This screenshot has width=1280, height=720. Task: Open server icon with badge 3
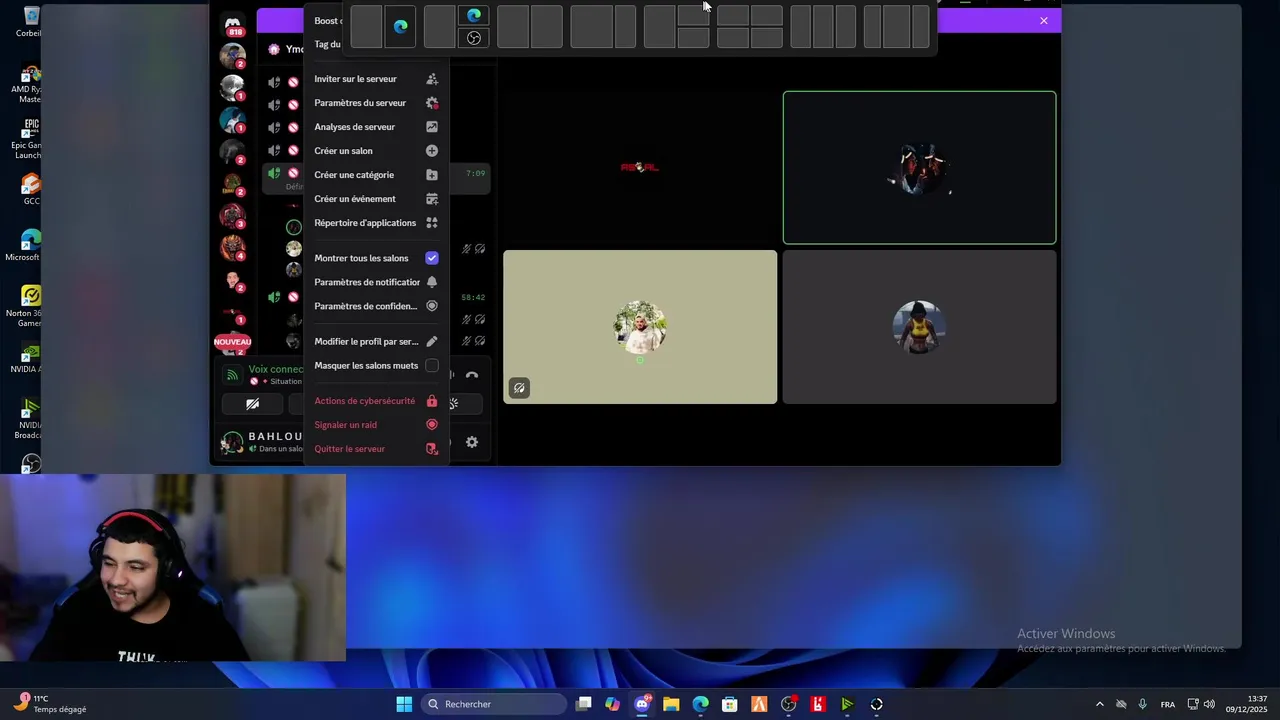(x=233, y=215)
